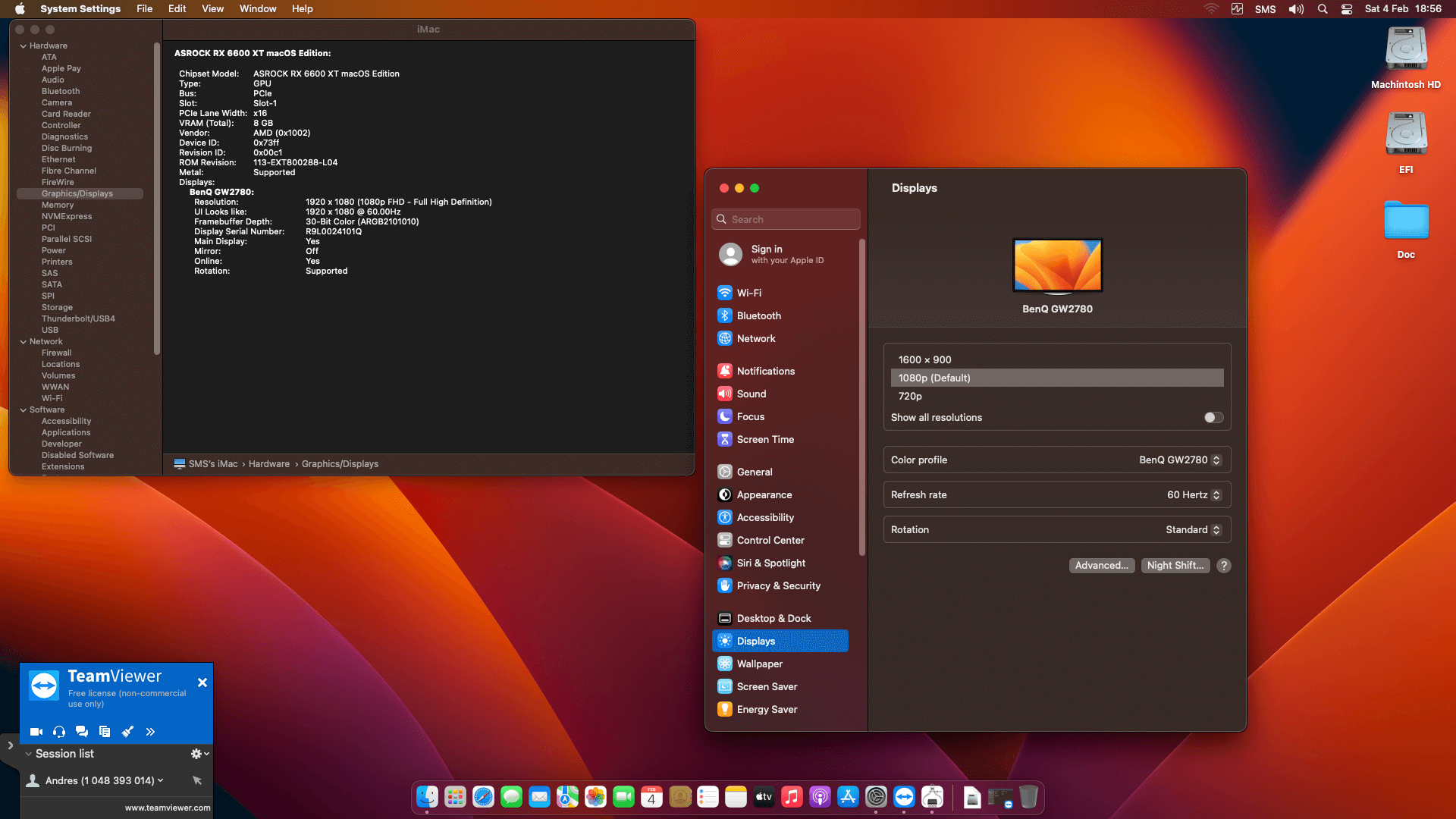Screen dimensions: 1456x819
Task: Toggle Show all resolutions switch
Action: coord(1213,417)
